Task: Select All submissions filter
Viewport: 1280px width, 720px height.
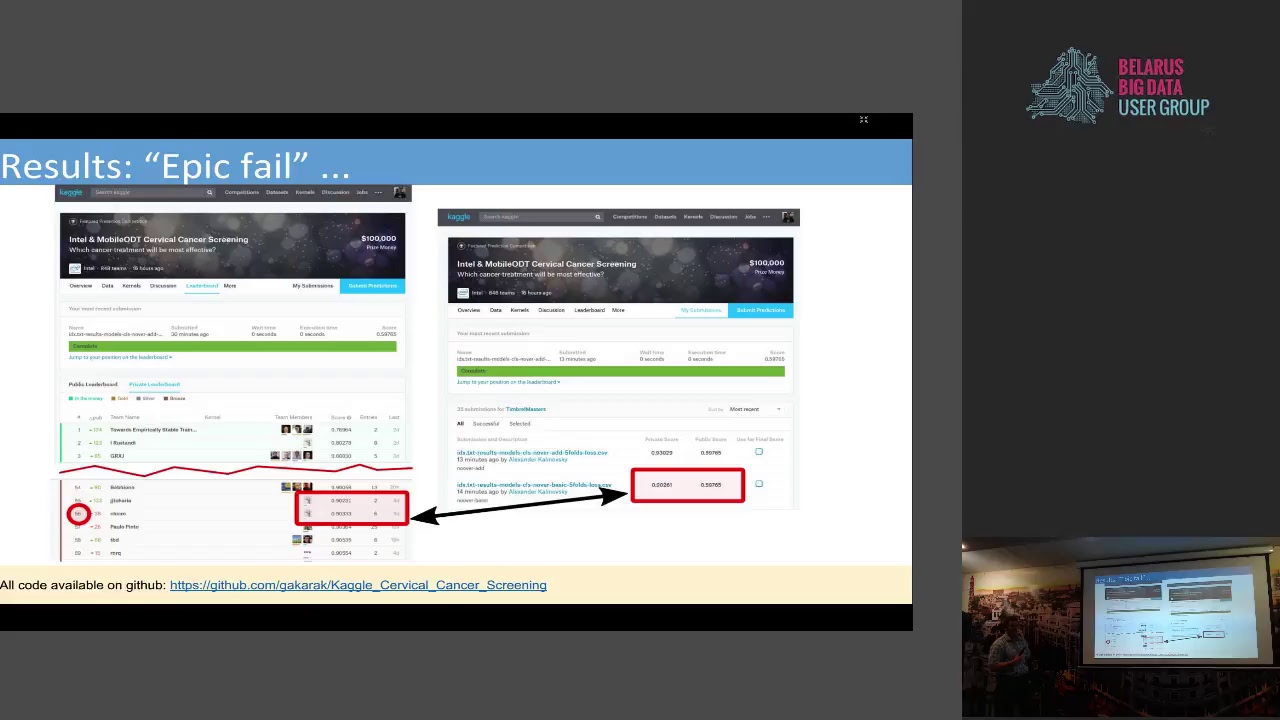Action: pos(460,424)
